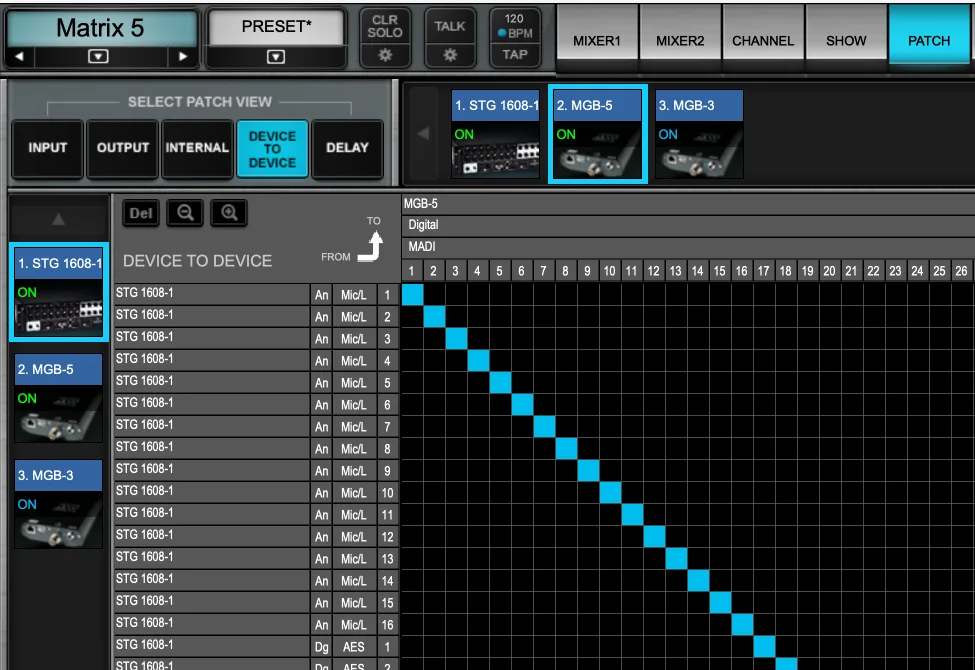This screenshot has height=670, width=975.
Task: Go to the next mixer channel arrow
Action: pyautogui.click(x=183, y=57)
